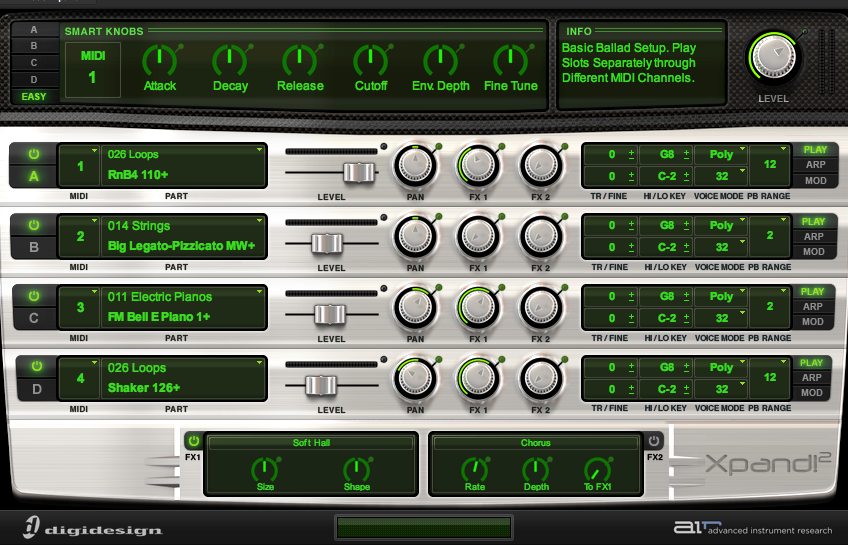Click slot D FX 1 knob
The width and height of the screenshot is (848, 545).
[478, 377]
